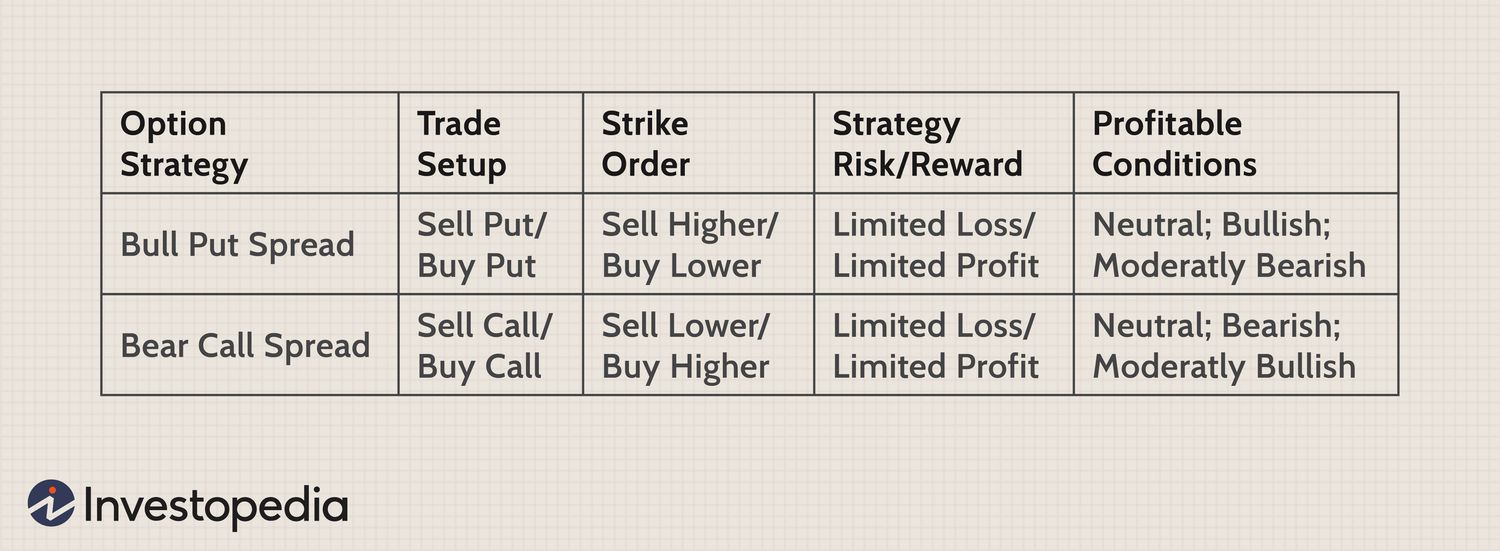Select the Sell Higher/Buy Lower cell
1500x551 pixels.
699,244
